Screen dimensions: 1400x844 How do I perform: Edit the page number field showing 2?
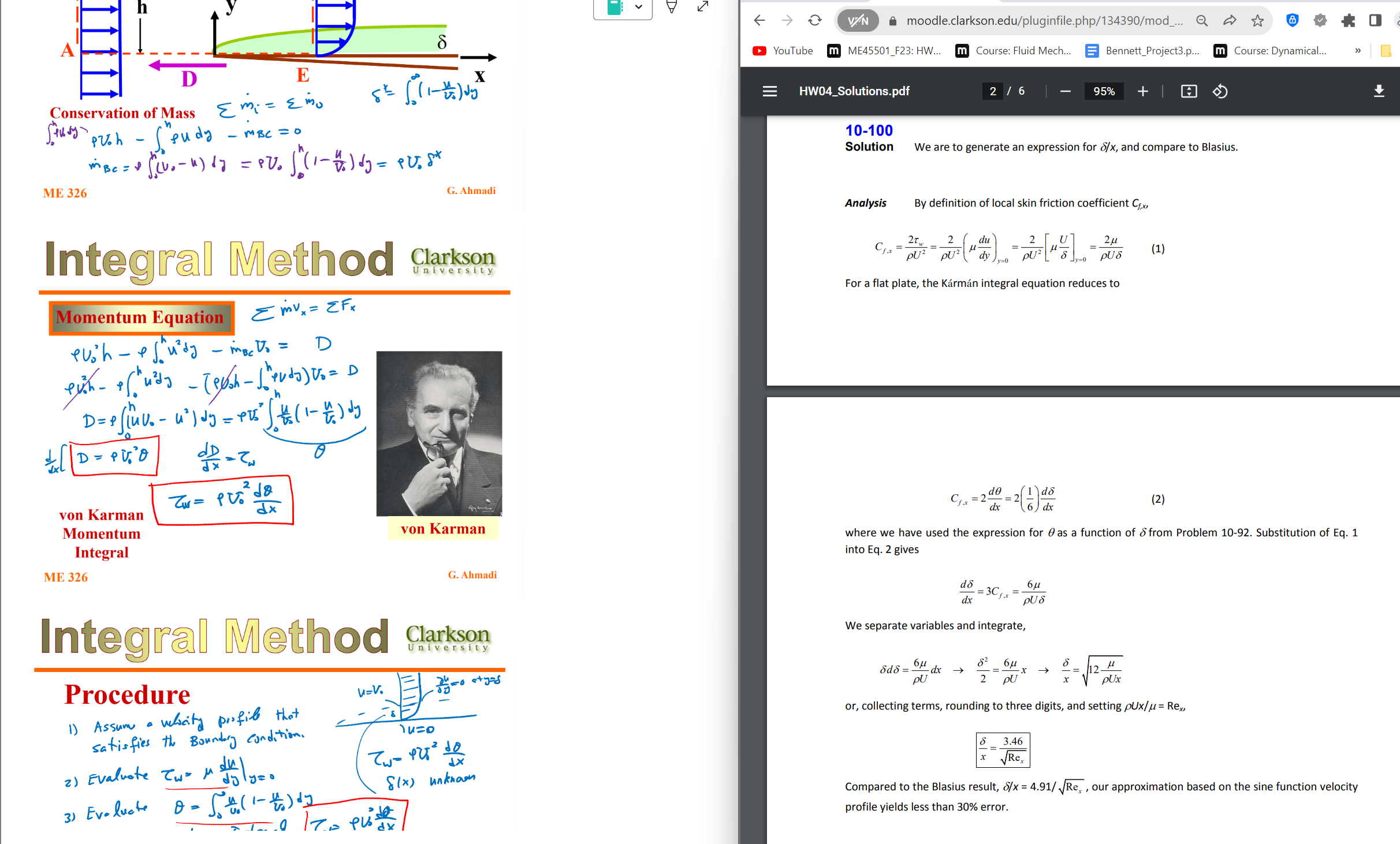point(992,91)
